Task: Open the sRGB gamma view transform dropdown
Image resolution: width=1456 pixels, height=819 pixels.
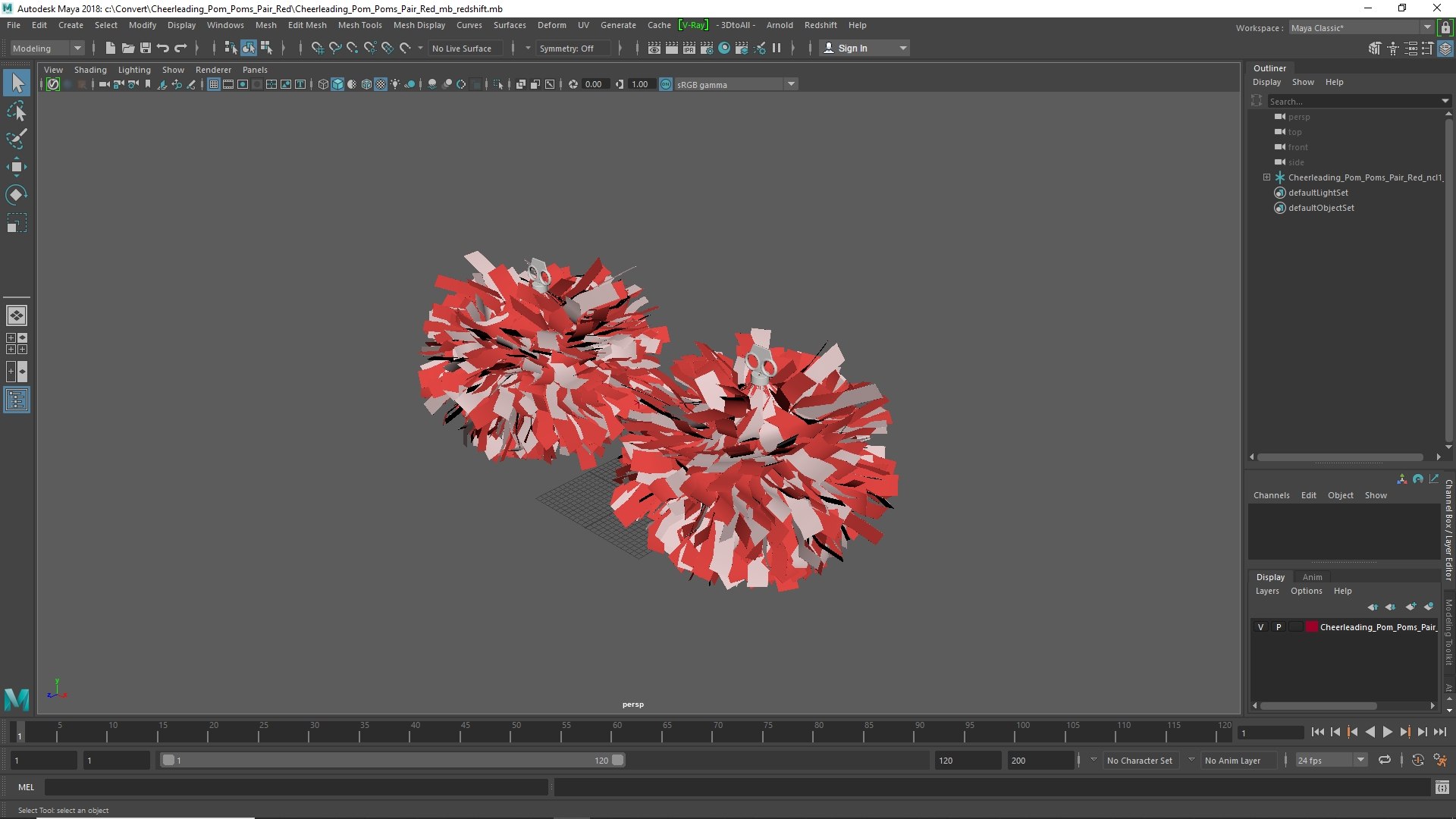Action: point(735,84)
